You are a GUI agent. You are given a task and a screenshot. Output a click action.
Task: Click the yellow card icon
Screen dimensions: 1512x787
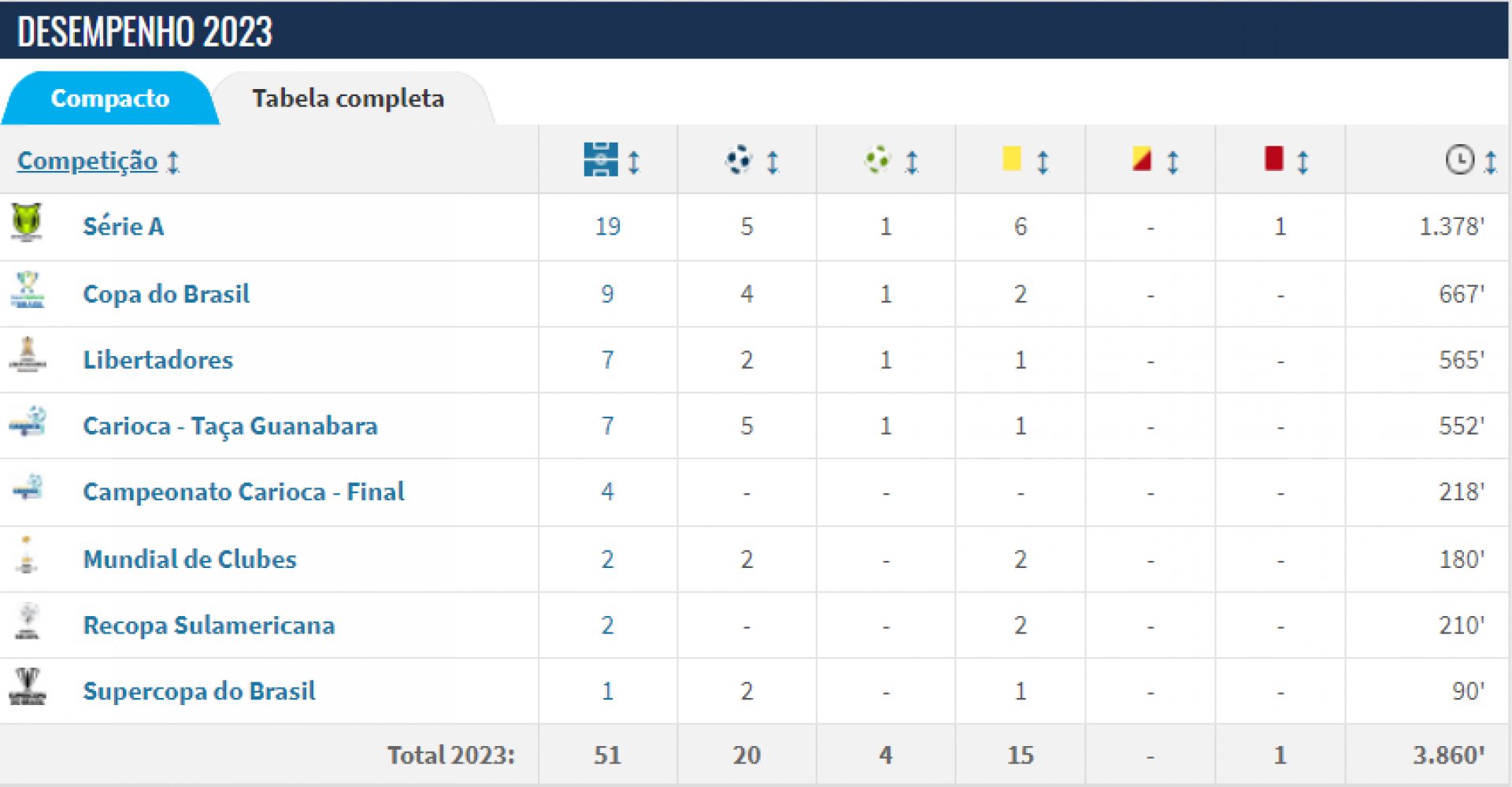click(1012, 158)
